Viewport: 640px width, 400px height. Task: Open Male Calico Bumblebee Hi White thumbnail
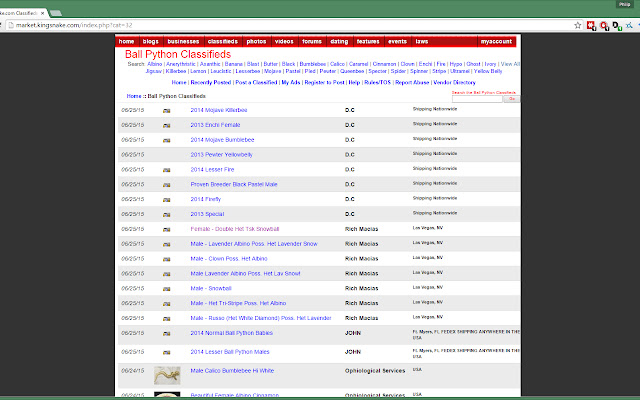click(167, 374)
